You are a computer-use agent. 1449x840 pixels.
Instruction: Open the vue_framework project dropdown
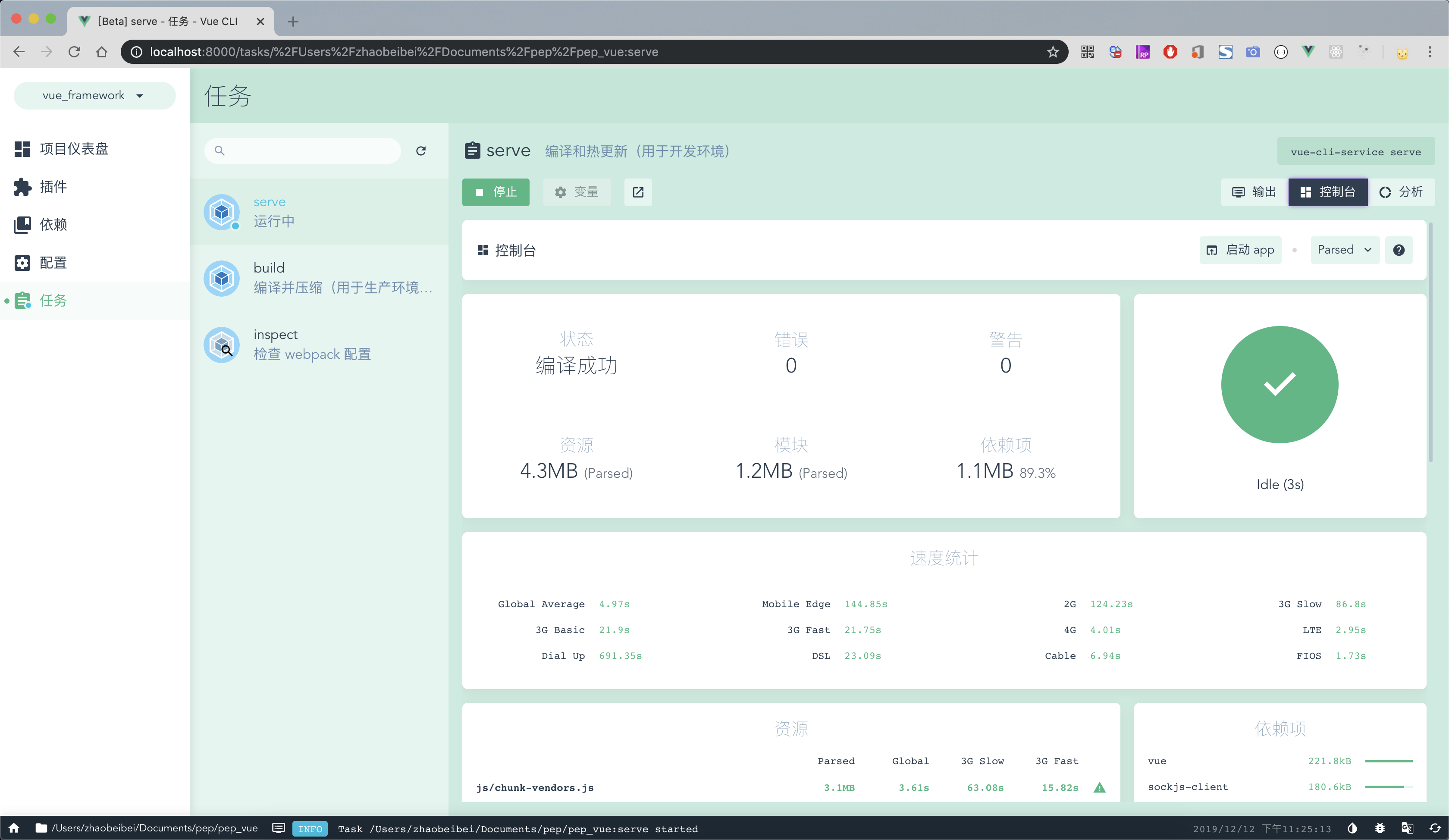click(94, 95)
